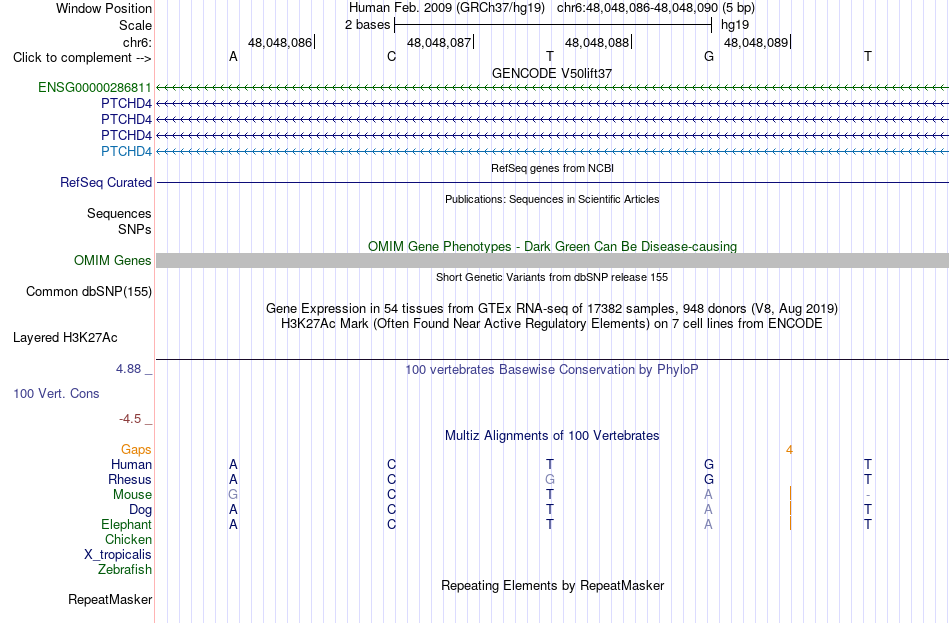The height and width of the screenshot is (623, 950).
Task: Click the RefSeq Curated track line
Action: point(552,182)
